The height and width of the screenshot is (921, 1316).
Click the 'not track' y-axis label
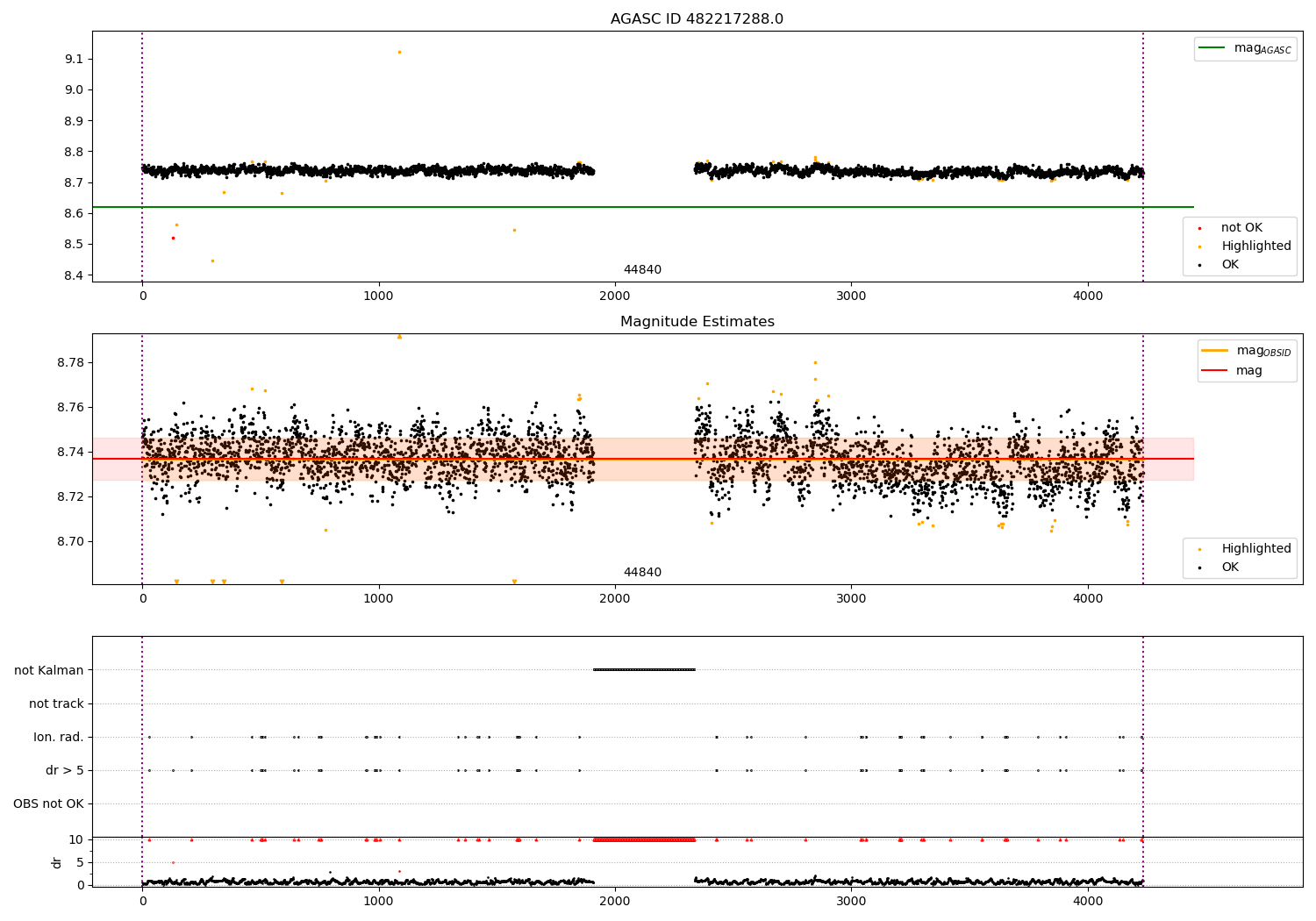point(56,703)
